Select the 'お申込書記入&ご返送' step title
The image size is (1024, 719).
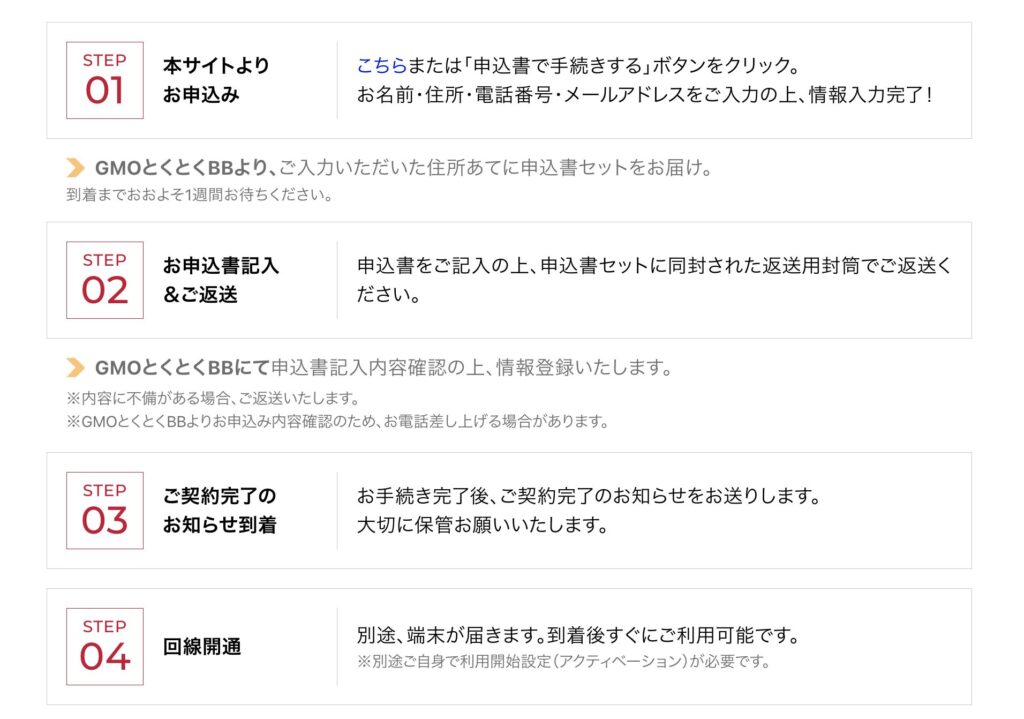221,280
